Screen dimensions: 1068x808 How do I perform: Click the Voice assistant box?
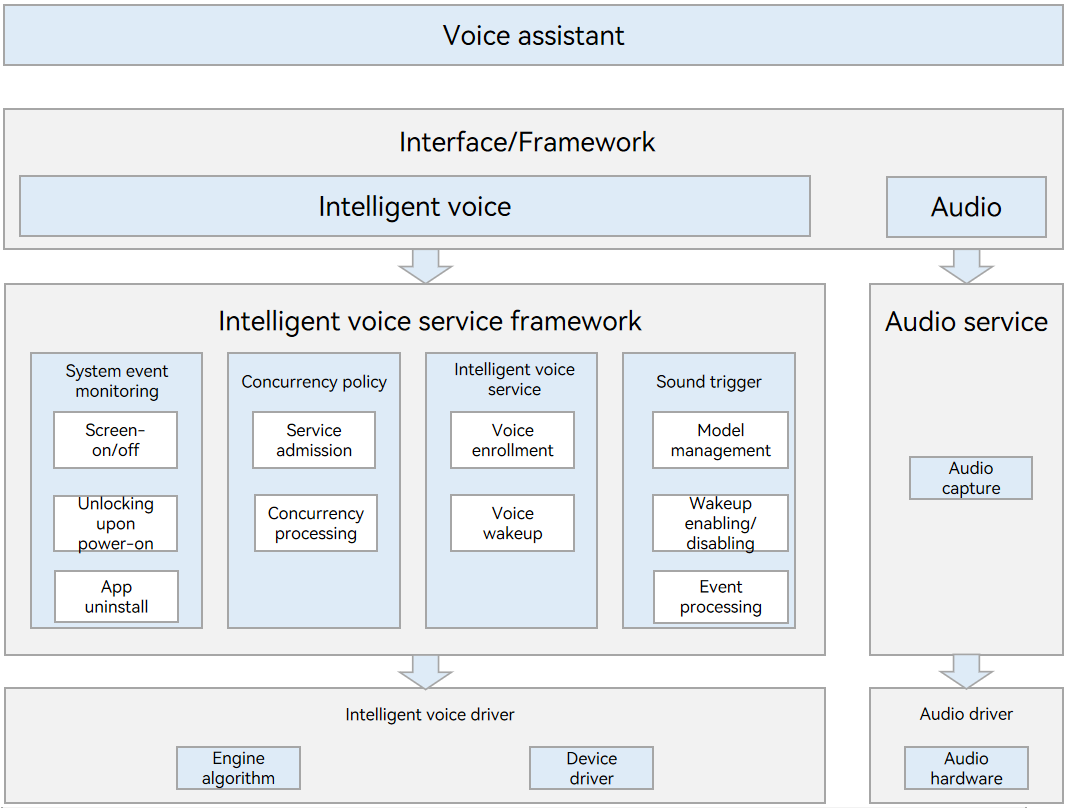(x=533, y=36)
